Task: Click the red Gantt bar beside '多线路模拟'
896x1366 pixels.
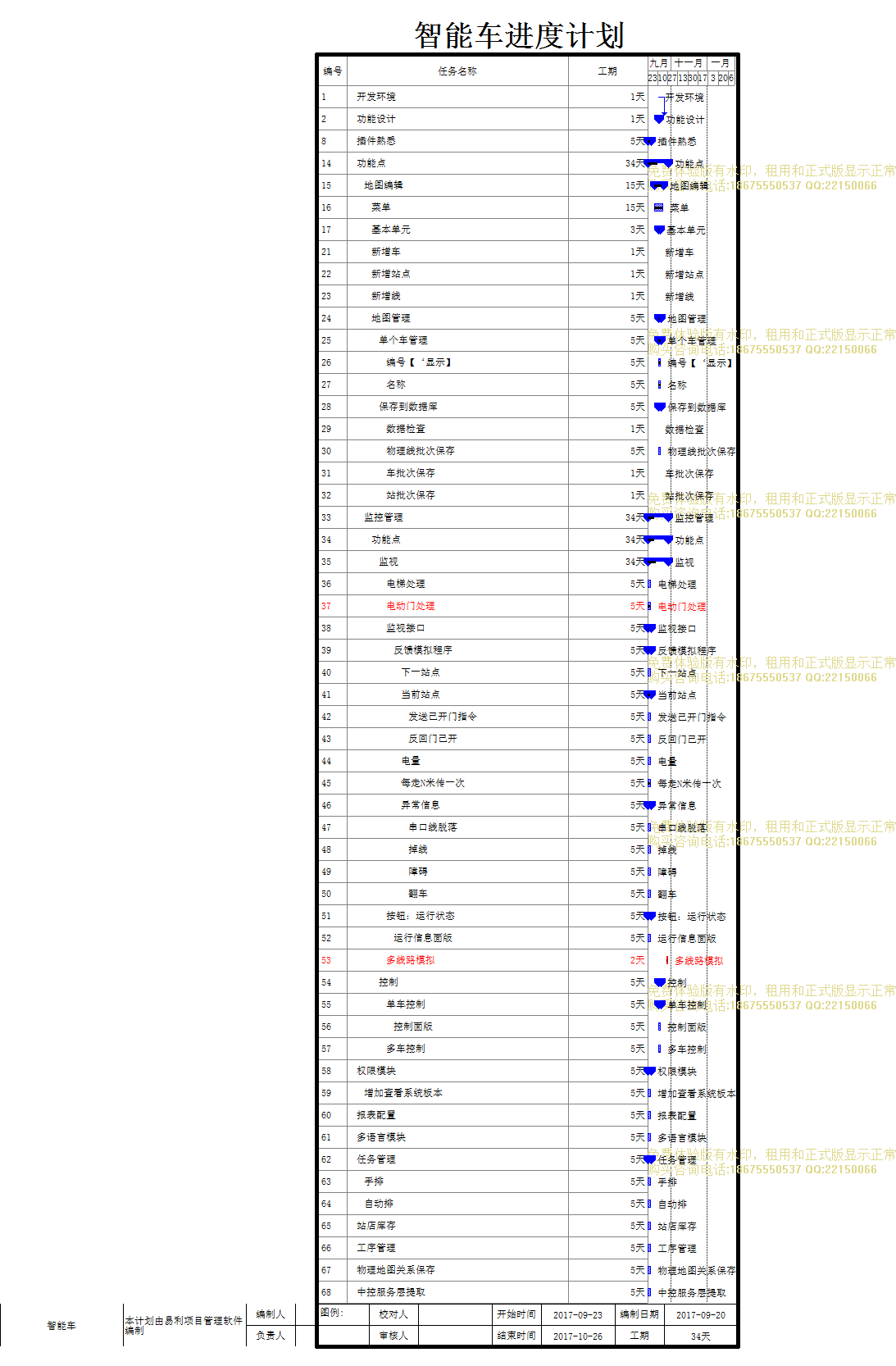Action: click(x=667, y=960)
